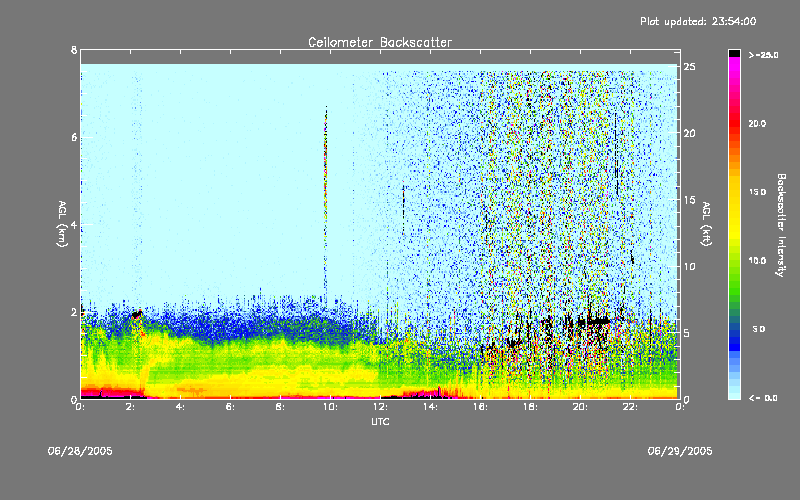The width and height of the screenshot is (800, 500).
Task: Click the right kft axis tick label 20
Action: click(x=690, y=134)
